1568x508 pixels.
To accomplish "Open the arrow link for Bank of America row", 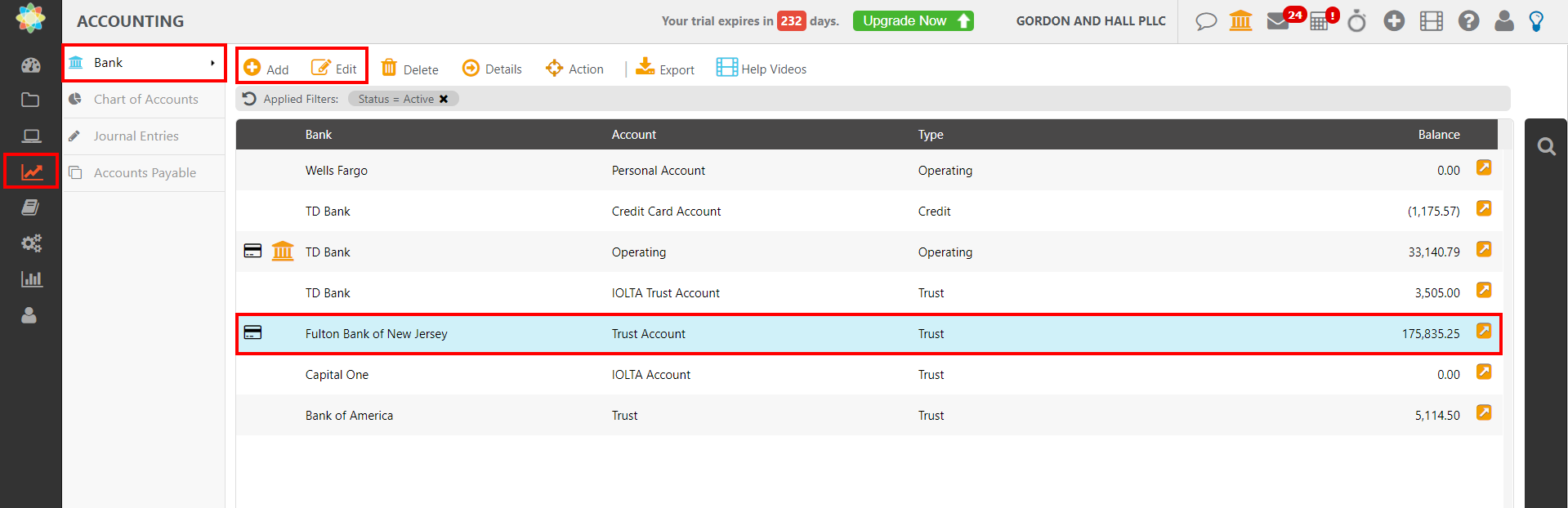I will (x=1484, y=412).
